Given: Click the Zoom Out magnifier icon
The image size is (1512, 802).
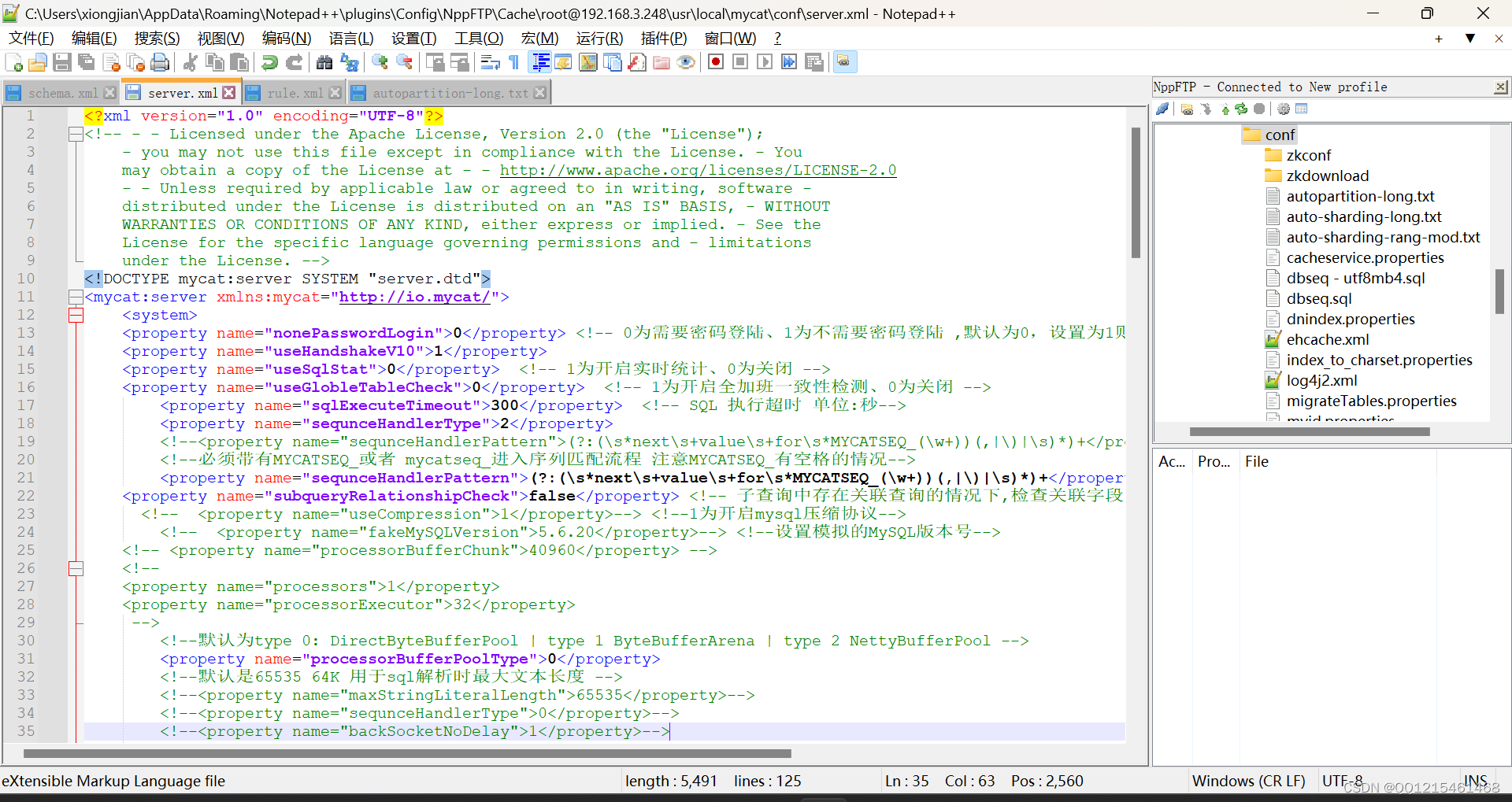Looking at the screenshot, I should click(x=405, y=62).
